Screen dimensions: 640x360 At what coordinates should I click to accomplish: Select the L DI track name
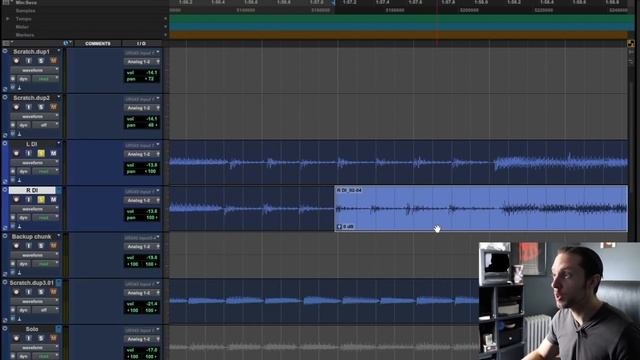tap(32, 144)
